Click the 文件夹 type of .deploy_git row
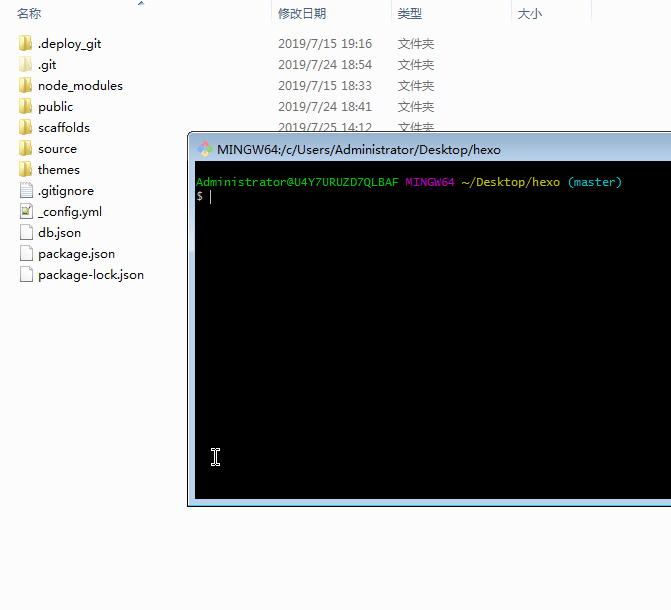 pos(416,44)
